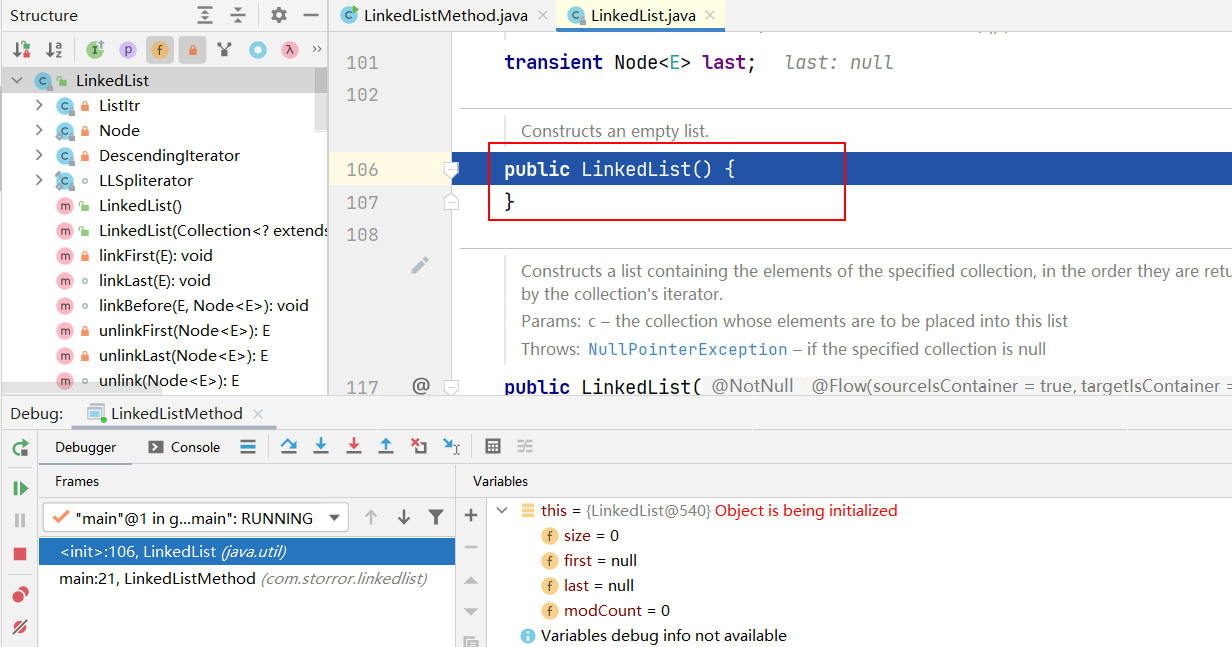The height and width of the screenshot is (647, 1232).
Task: Switch to the Console tab
Action: pyautogui.click(x=184, y=447)
